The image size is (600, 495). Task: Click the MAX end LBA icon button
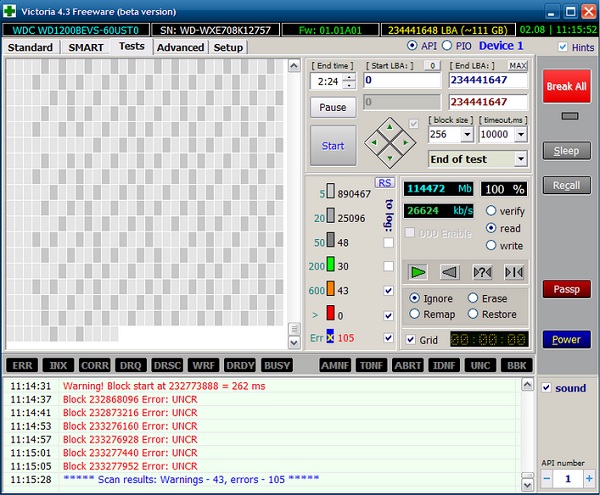tap(517, 65)
